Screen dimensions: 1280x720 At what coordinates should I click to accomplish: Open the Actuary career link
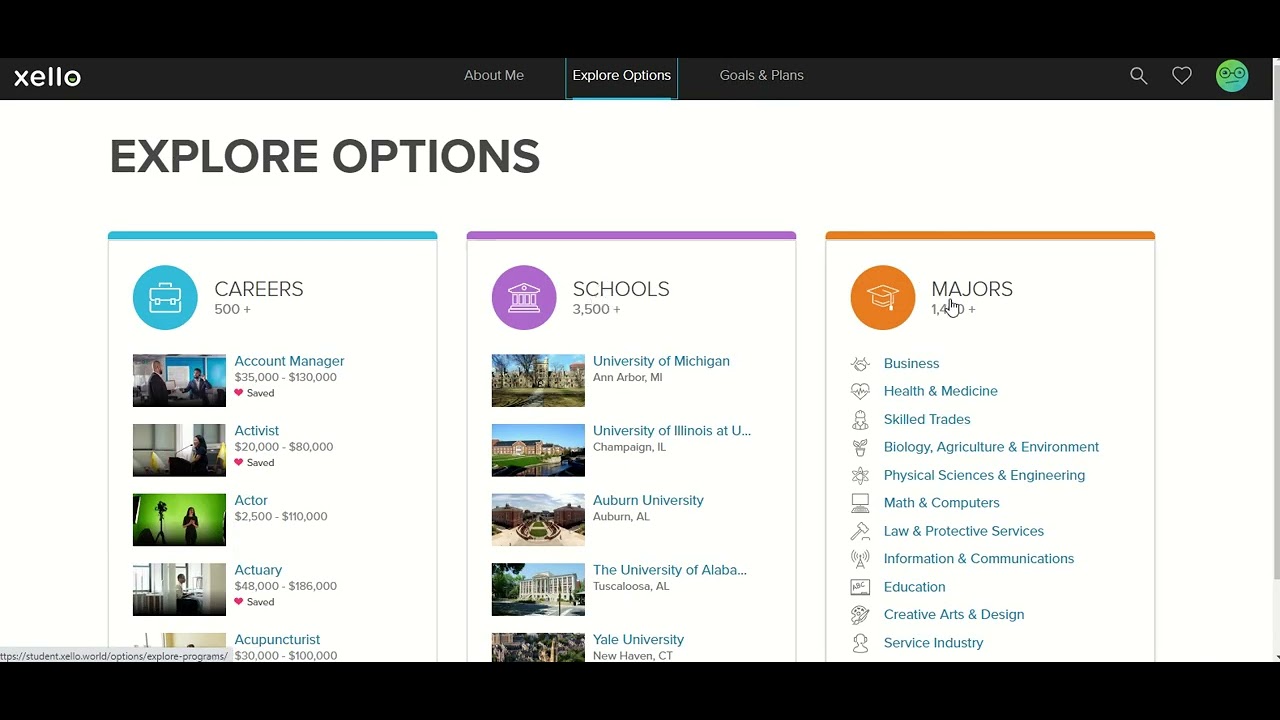coord(258,570)
